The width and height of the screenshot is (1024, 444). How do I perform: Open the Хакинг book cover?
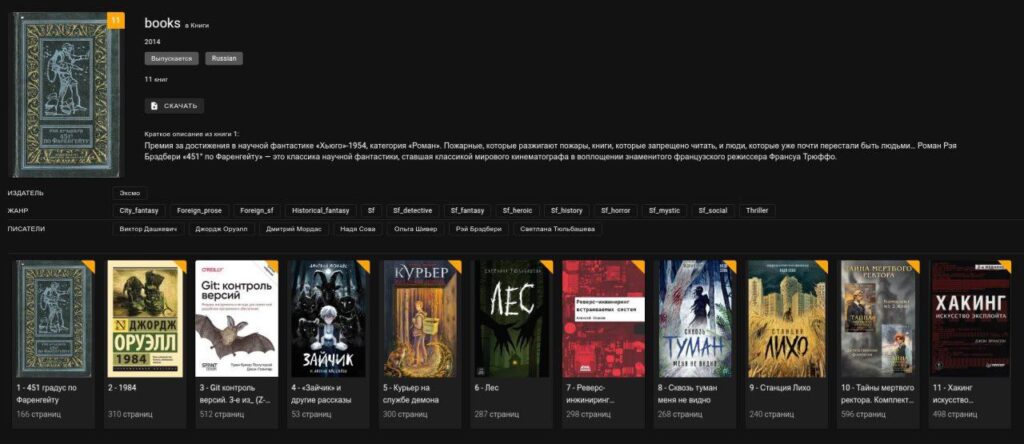pos(970,319)
